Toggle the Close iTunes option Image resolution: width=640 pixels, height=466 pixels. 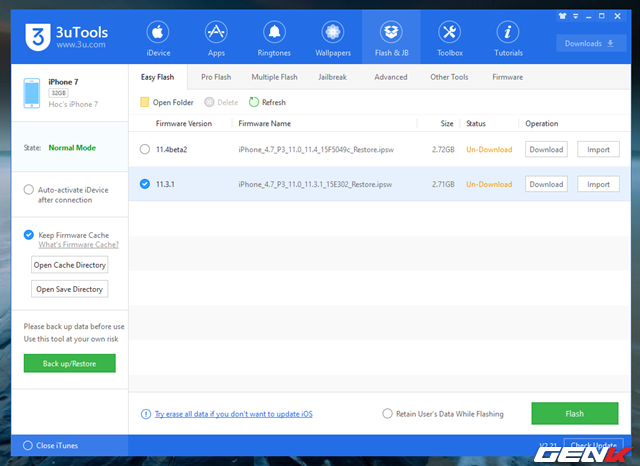coord(28,445)
